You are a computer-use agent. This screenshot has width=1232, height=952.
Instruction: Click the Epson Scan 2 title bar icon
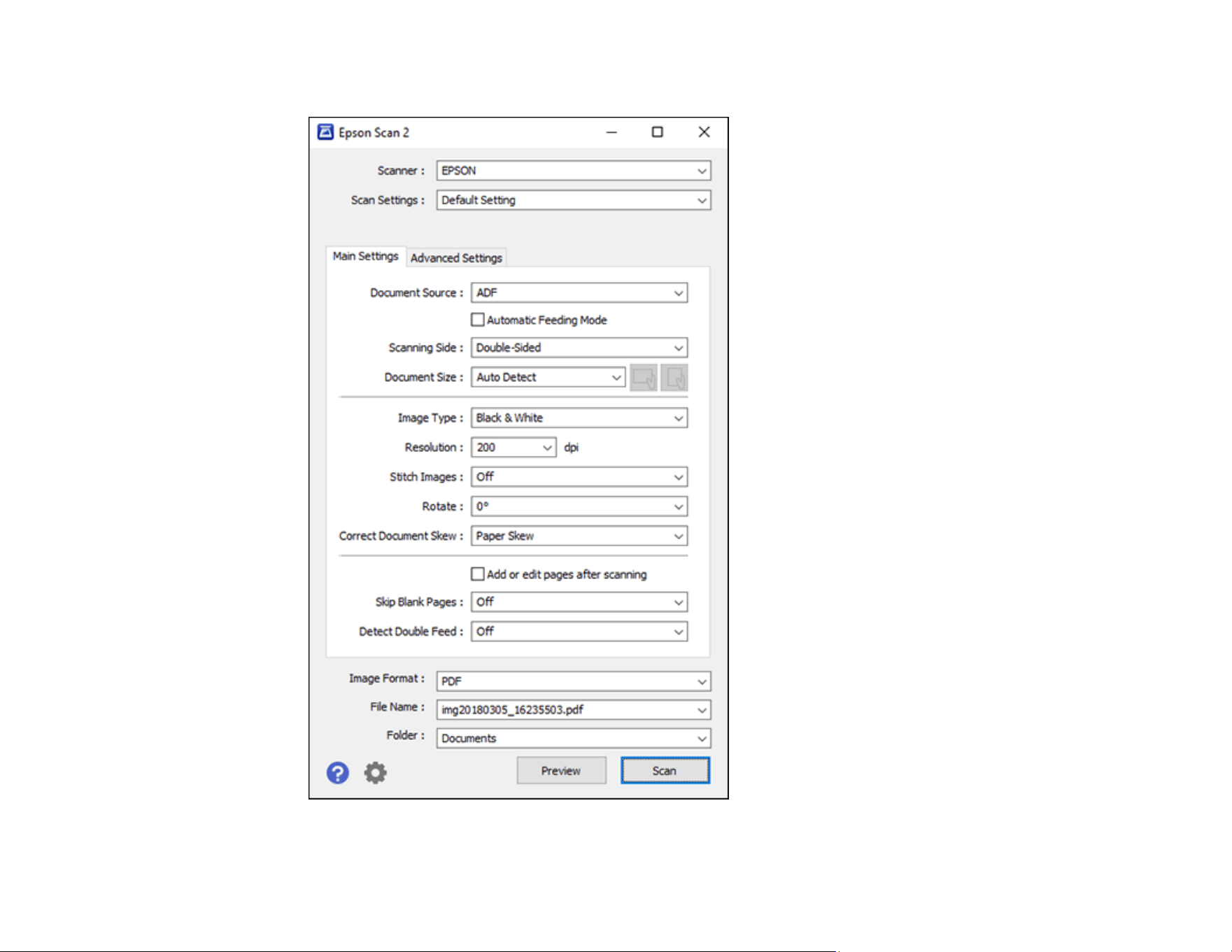click(325, 132)
